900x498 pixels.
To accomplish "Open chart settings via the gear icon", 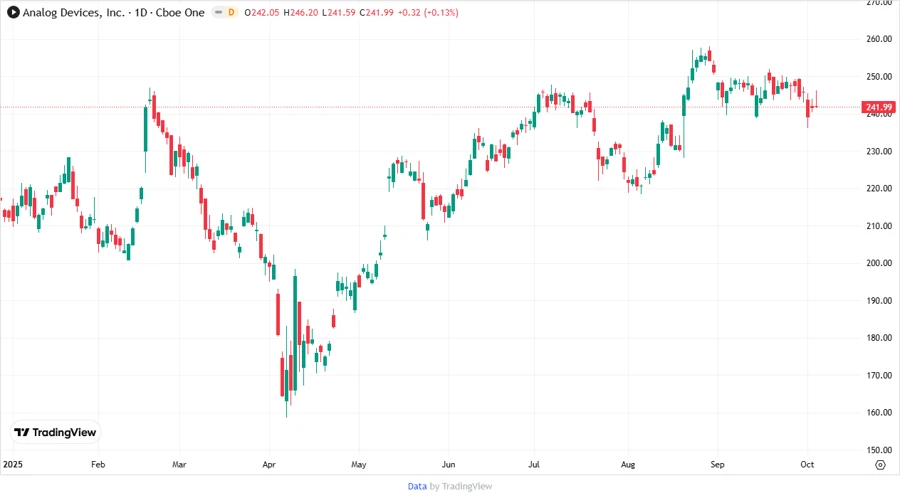I will point(879,465).
